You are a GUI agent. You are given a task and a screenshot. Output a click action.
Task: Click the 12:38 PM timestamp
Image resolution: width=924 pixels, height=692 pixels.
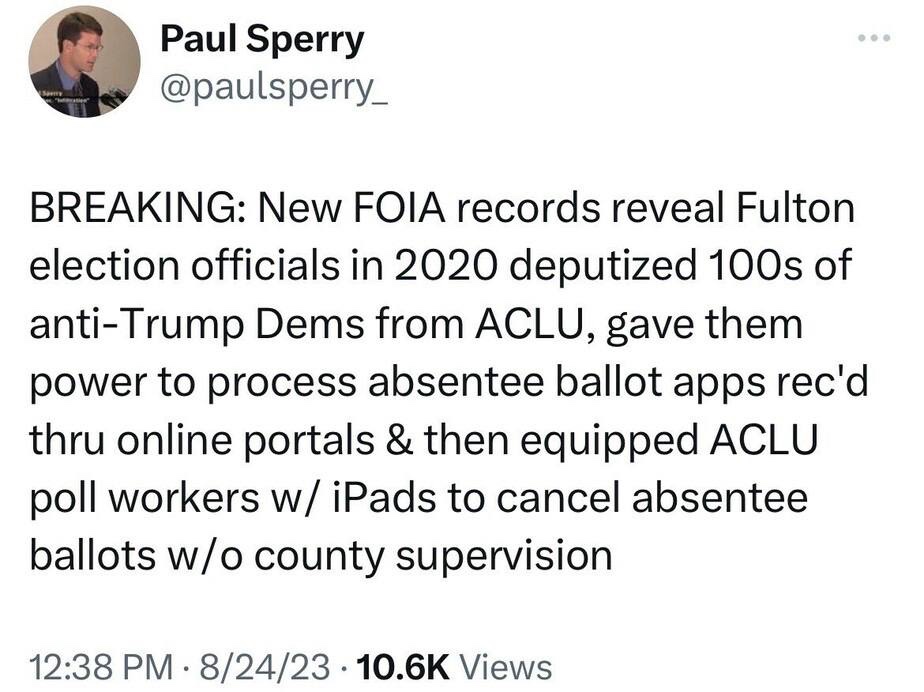[94, 666]
